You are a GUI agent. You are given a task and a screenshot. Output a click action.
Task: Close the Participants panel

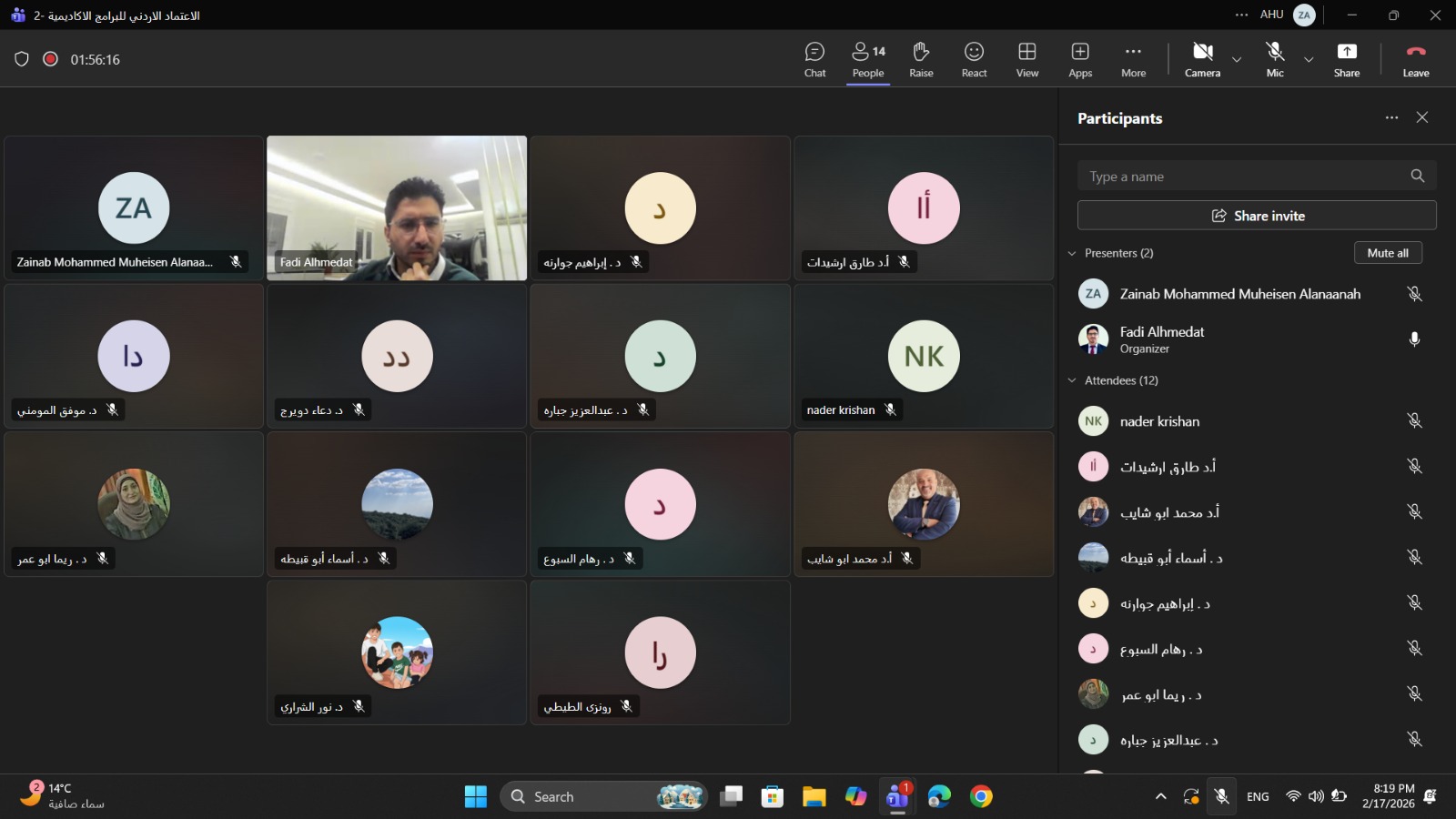1422,117
